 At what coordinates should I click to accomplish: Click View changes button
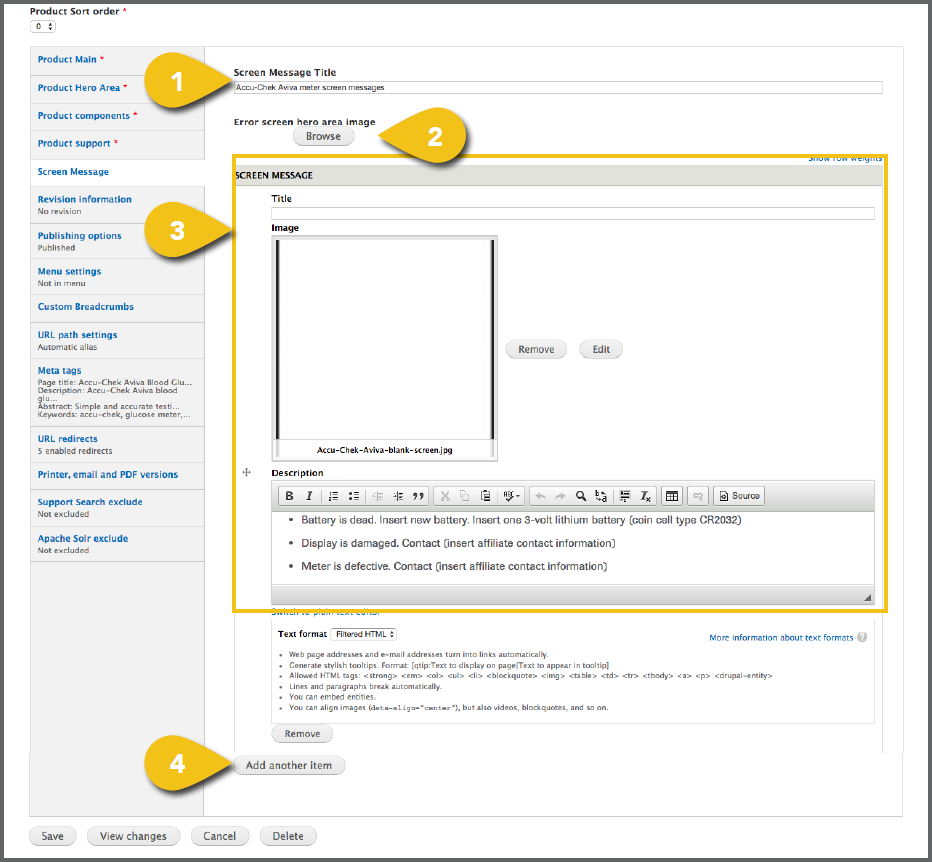[133, 836]
